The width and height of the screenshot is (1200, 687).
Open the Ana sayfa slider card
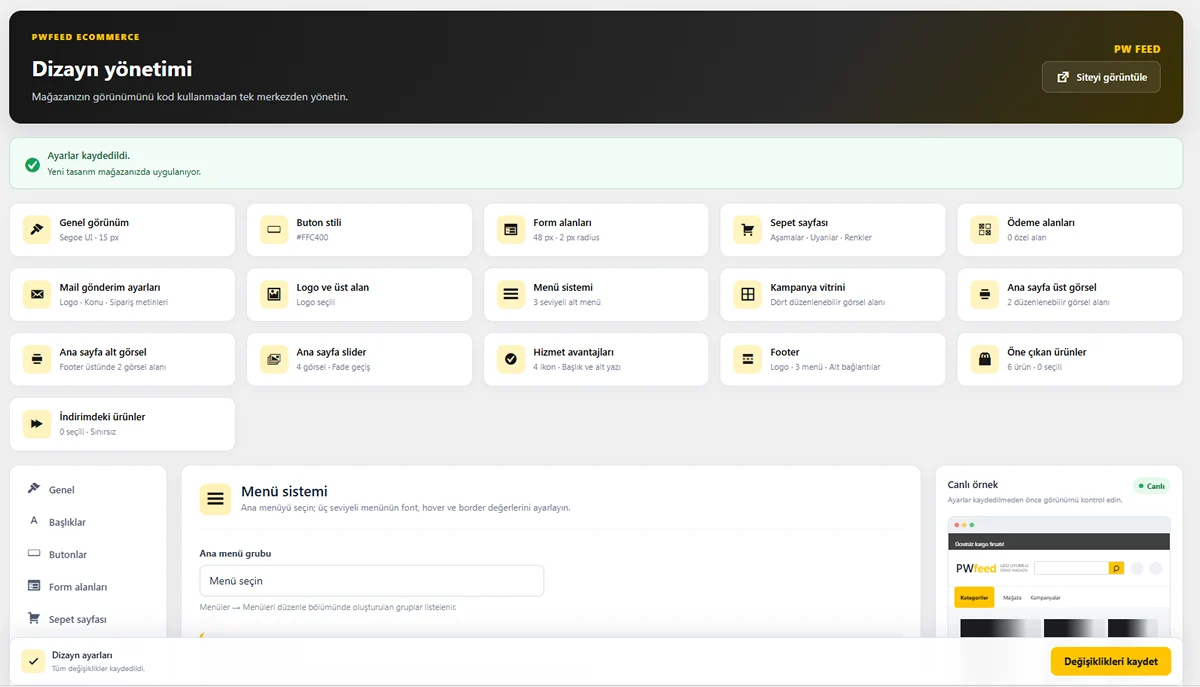click(x=359, y=359)
